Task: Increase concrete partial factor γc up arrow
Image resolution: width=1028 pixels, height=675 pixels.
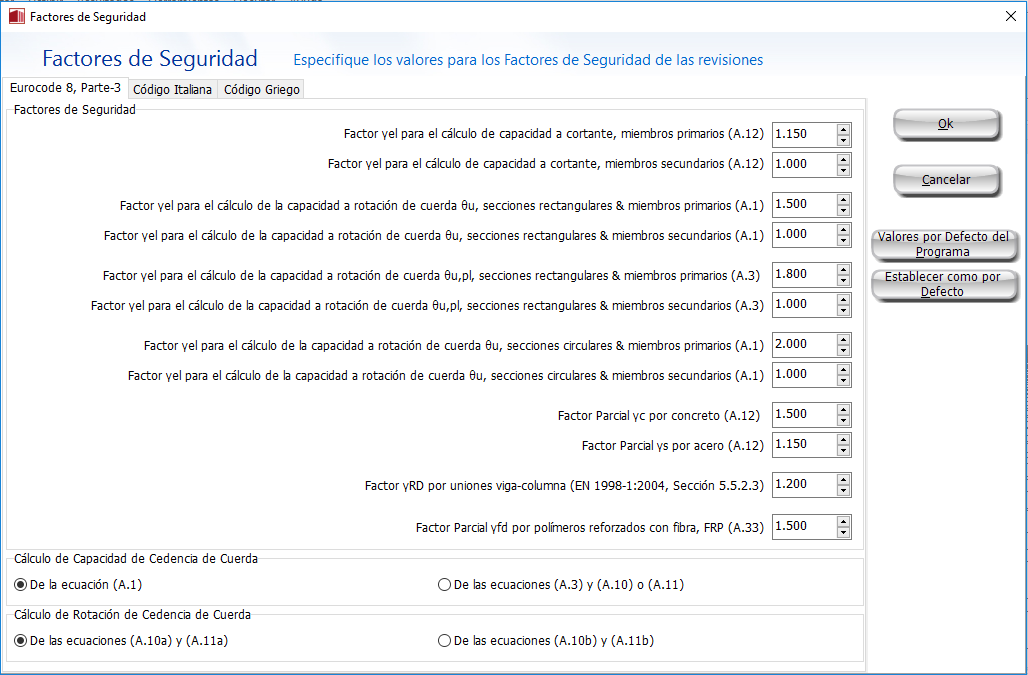Action: [844, 409]
